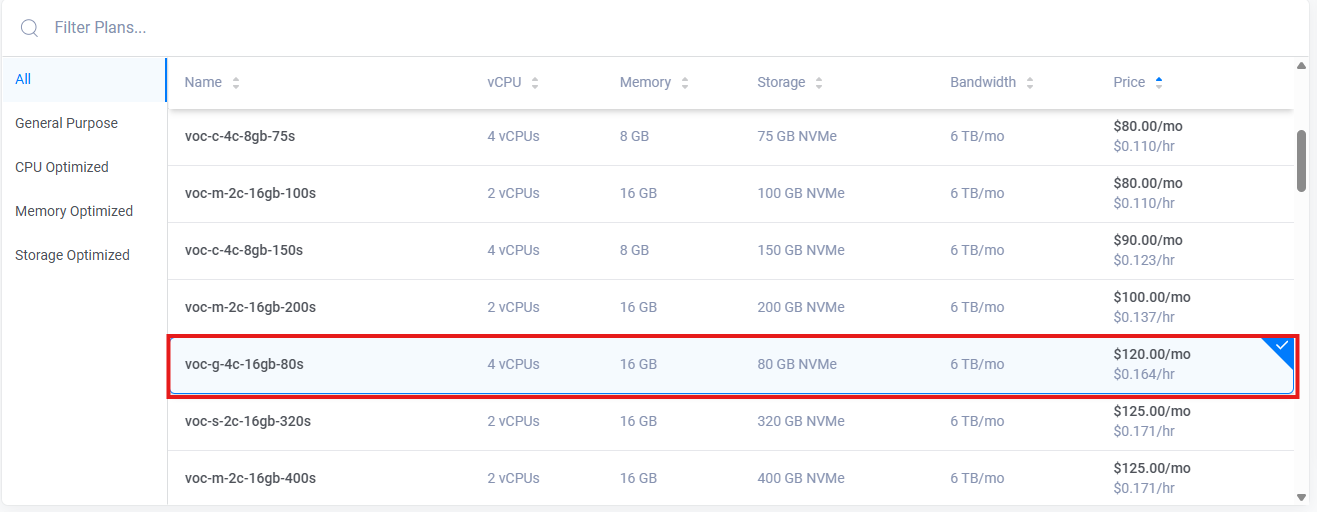Image resolution: width=1317 pixels, height=512 pixels.
Task: Click the Bandwidth column sort icon
Action: tap(1030, 83)
